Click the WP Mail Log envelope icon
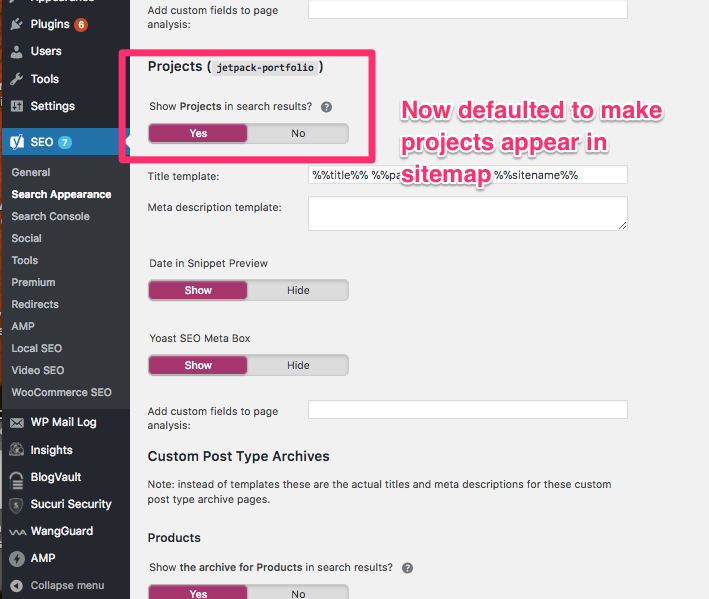The height and width of the screenshot is (599, 709). point(17,422)
